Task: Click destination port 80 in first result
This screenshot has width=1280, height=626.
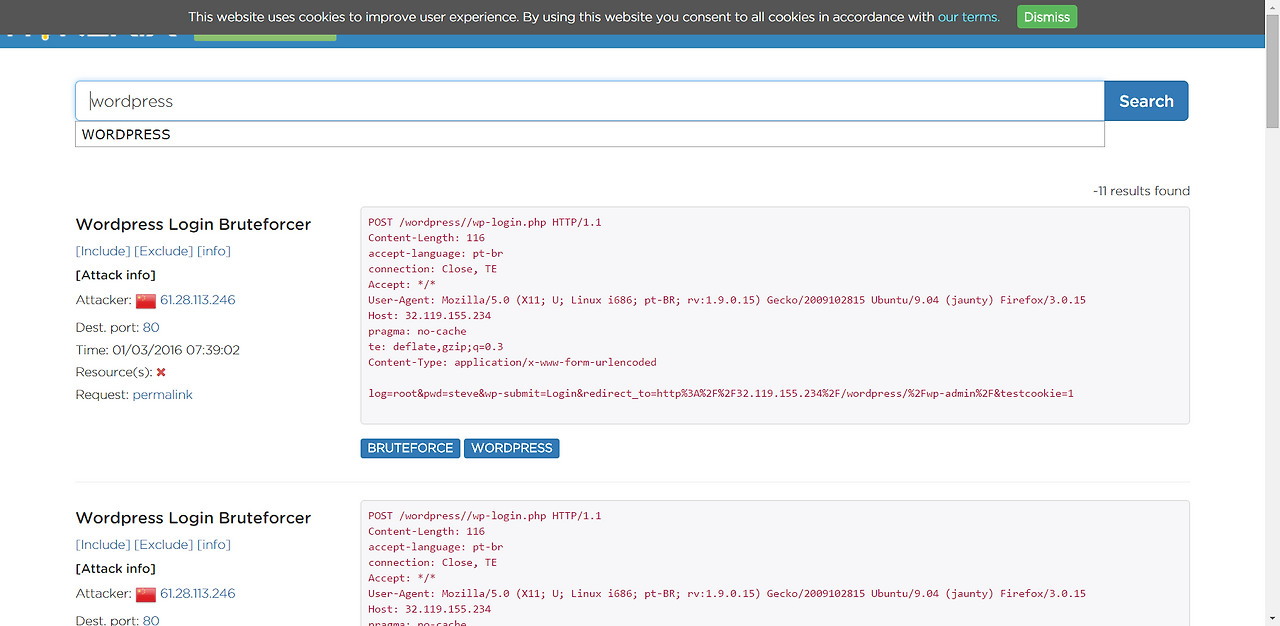Action: coord(151,327)
